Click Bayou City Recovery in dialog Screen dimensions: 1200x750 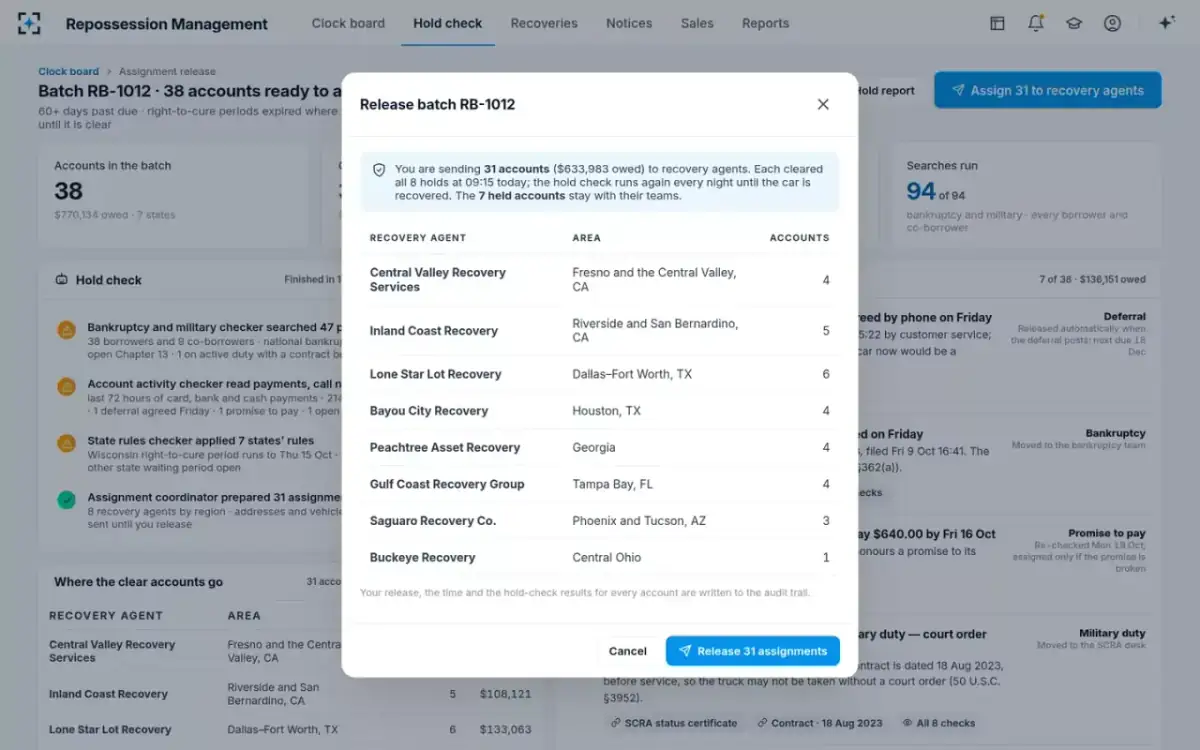click(429, 411)
